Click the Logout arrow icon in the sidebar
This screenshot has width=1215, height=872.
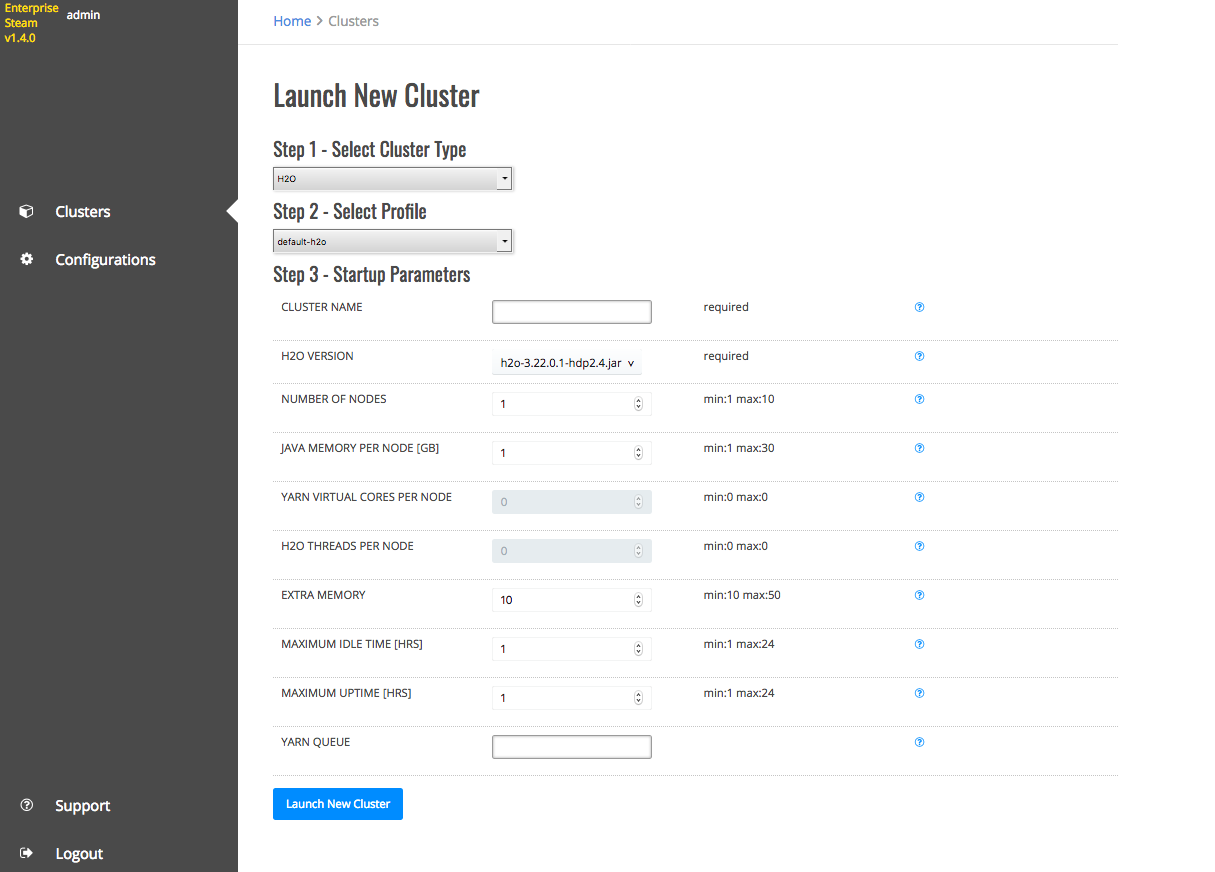click(x=27, y=853)
